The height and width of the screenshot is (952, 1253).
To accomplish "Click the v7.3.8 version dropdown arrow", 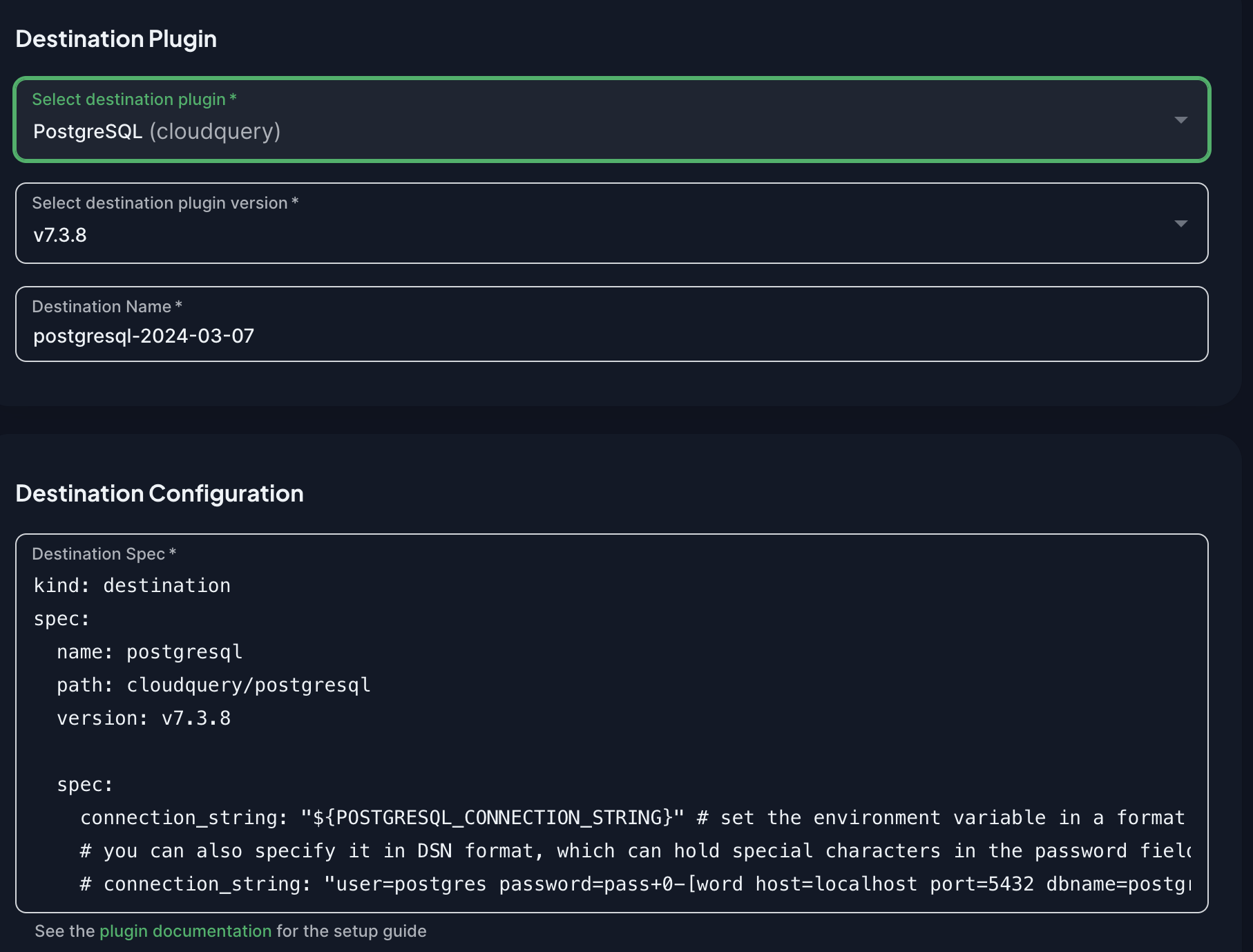I will (x=1181, y=224).
